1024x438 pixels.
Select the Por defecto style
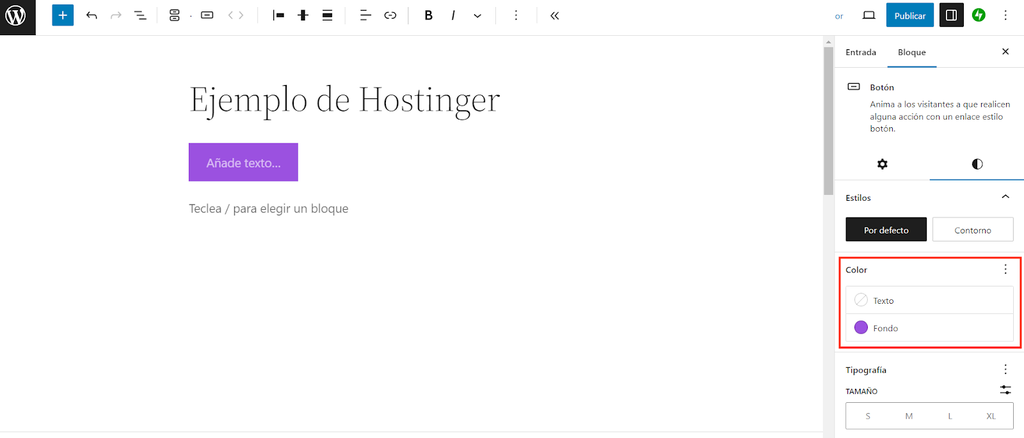point(886,230)
